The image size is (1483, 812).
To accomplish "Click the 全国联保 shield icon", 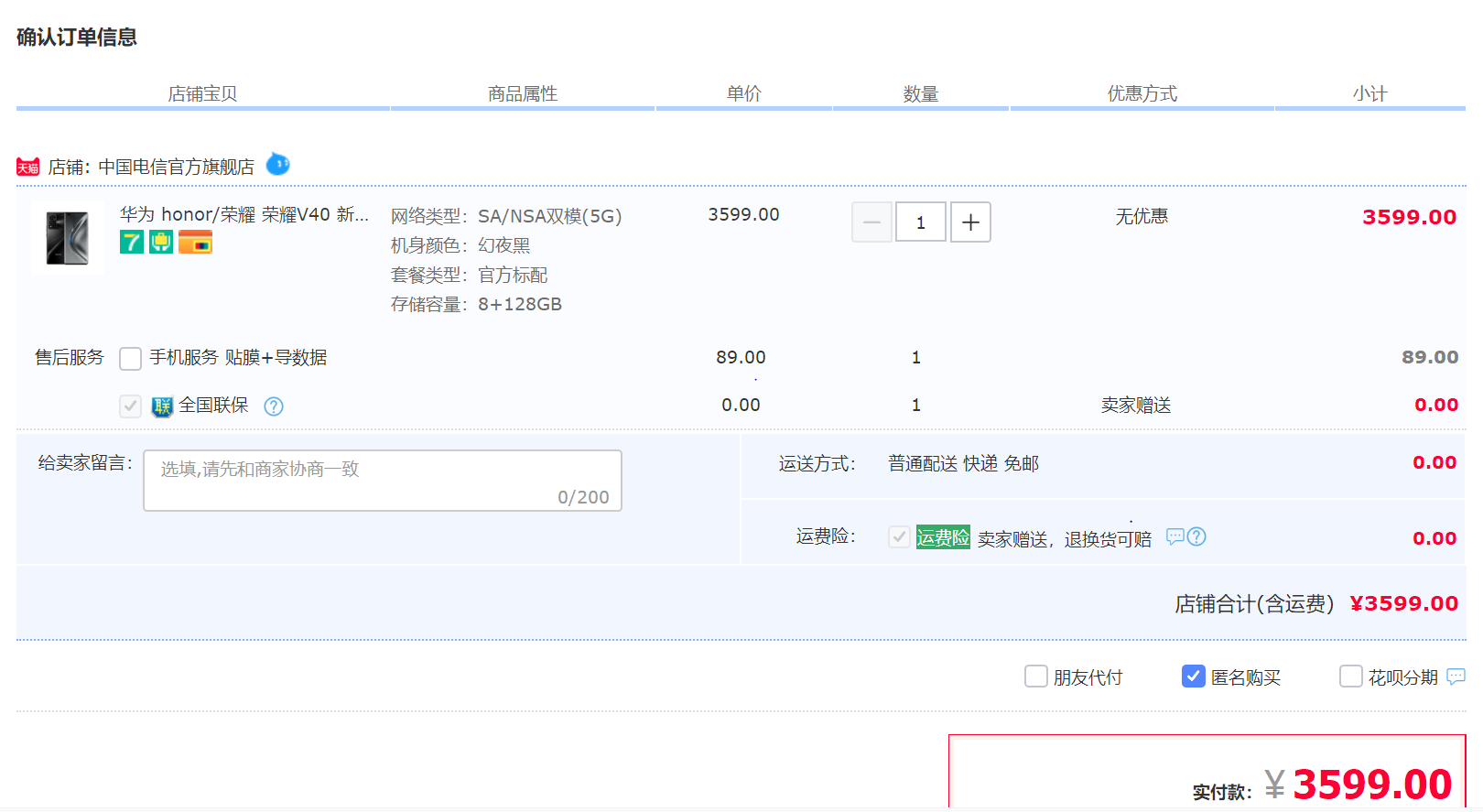I will (162, 406).
